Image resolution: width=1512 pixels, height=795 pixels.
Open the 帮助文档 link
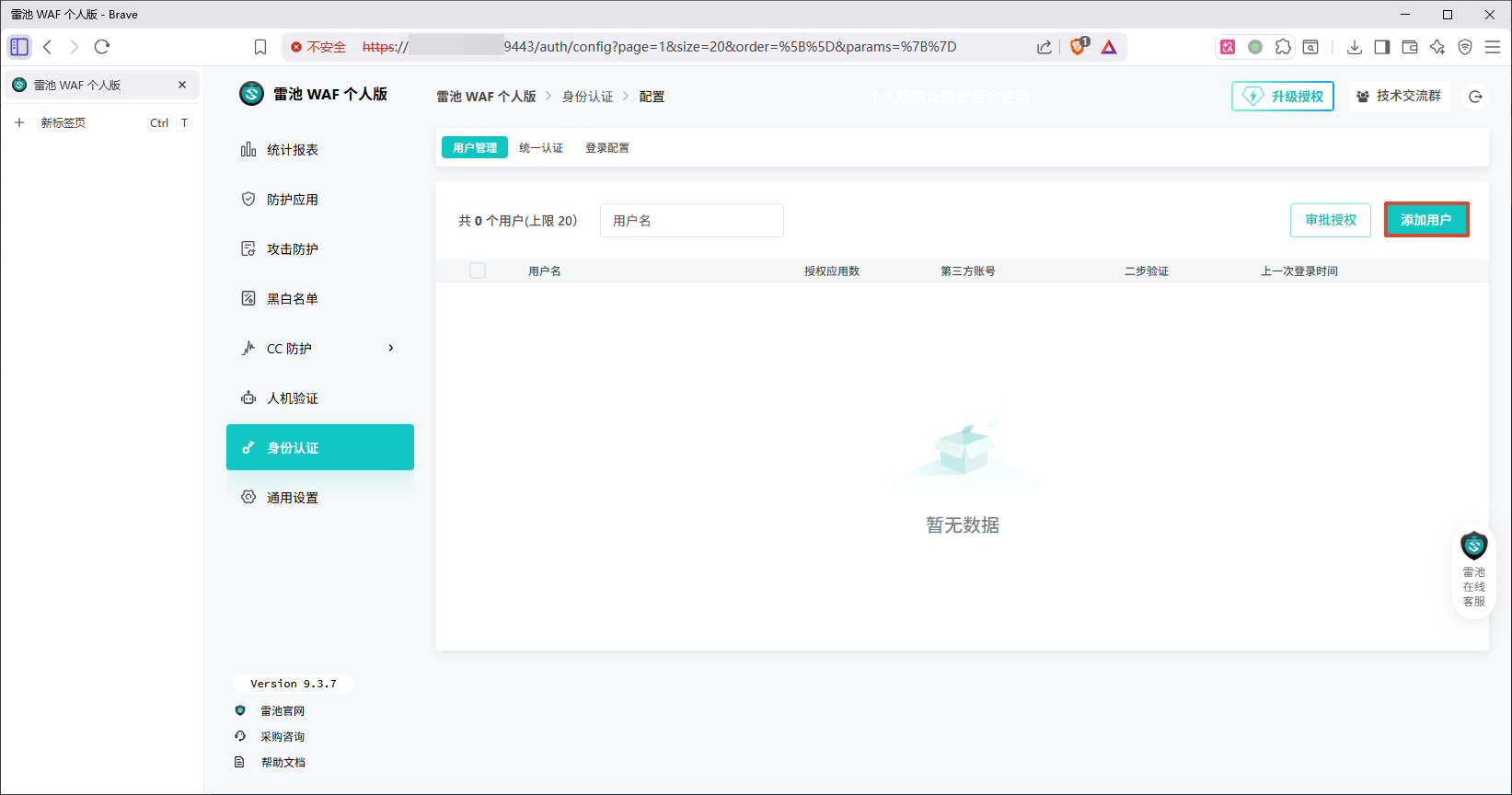283,763
